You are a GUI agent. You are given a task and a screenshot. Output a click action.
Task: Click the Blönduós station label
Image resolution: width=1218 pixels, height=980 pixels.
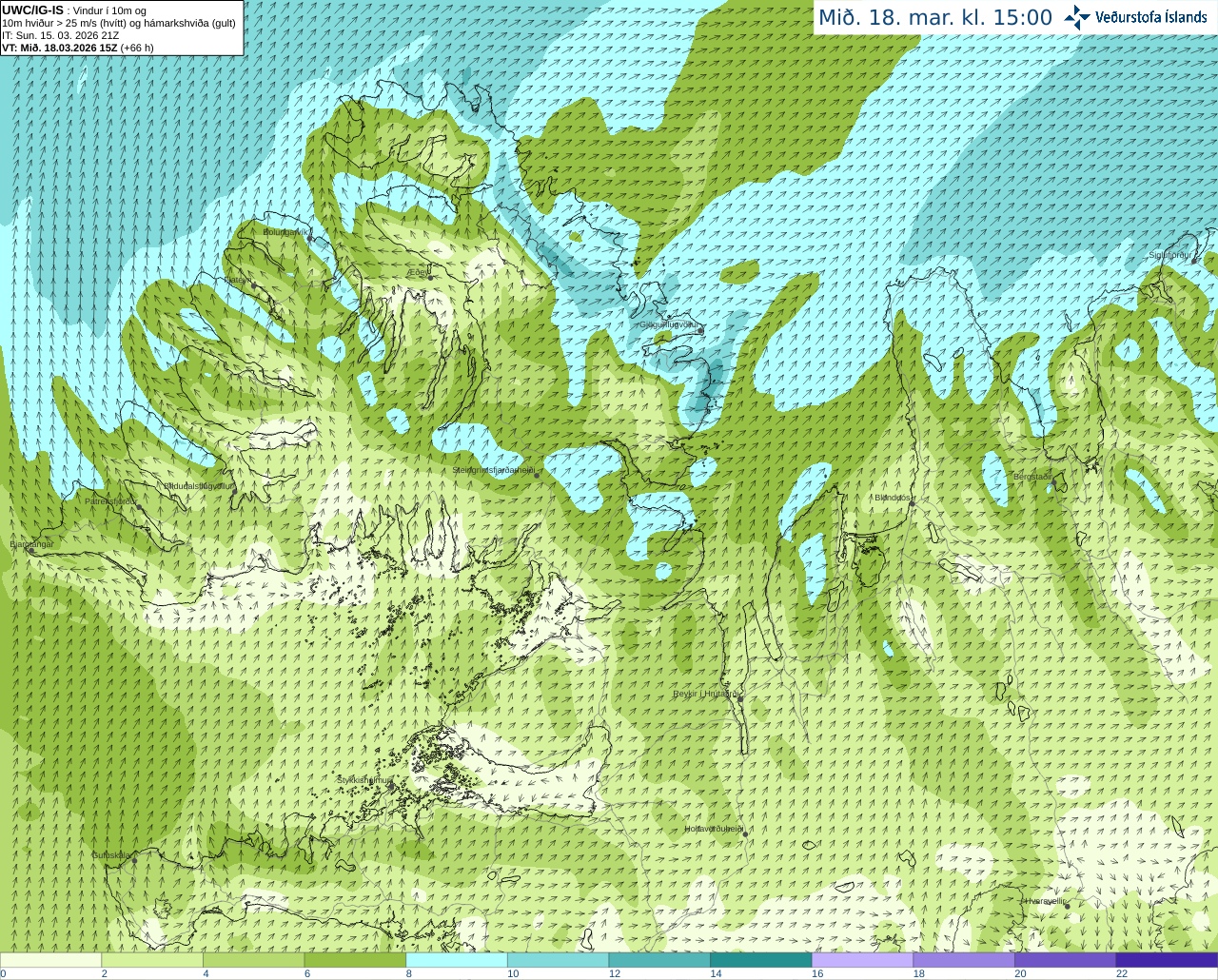(x=893, y=498)
